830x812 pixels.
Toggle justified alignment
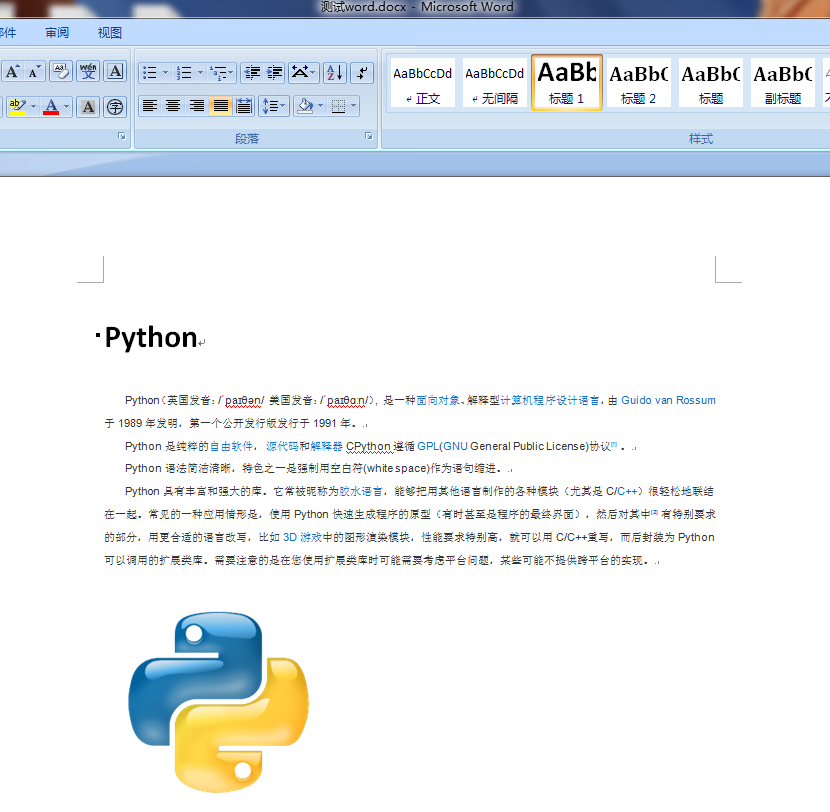click(220, 106)
